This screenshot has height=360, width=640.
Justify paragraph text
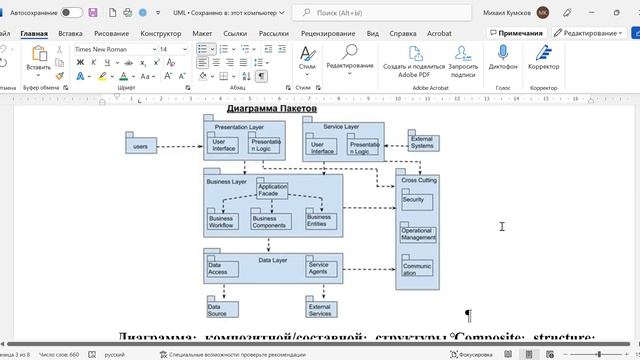tap(243, 63)
